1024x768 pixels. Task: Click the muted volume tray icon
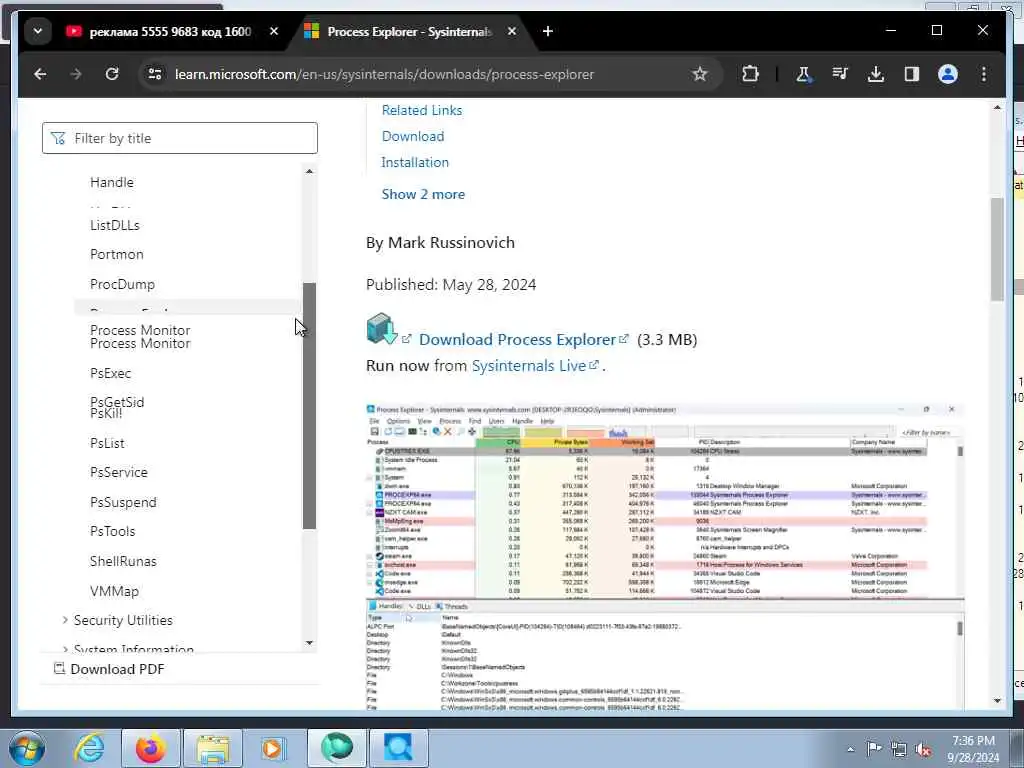pyautogui.click(x=923, y=750)
